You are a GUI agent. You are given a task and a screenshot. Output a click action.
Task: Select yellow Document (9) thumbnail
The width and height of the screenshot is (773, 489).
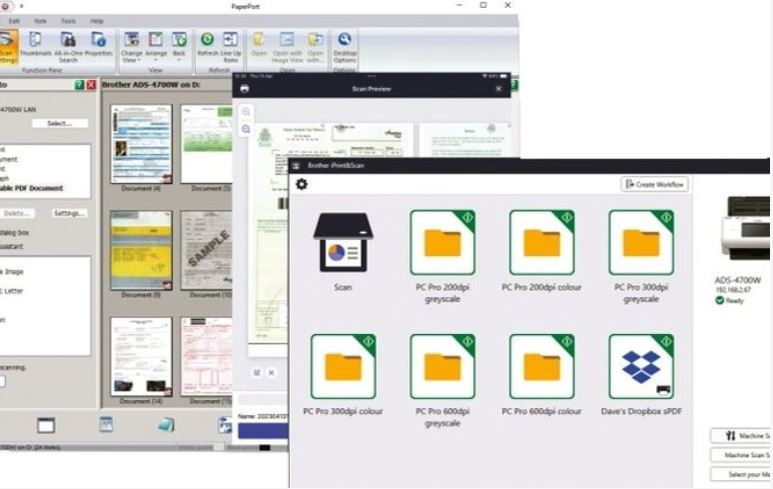[141, 250]
